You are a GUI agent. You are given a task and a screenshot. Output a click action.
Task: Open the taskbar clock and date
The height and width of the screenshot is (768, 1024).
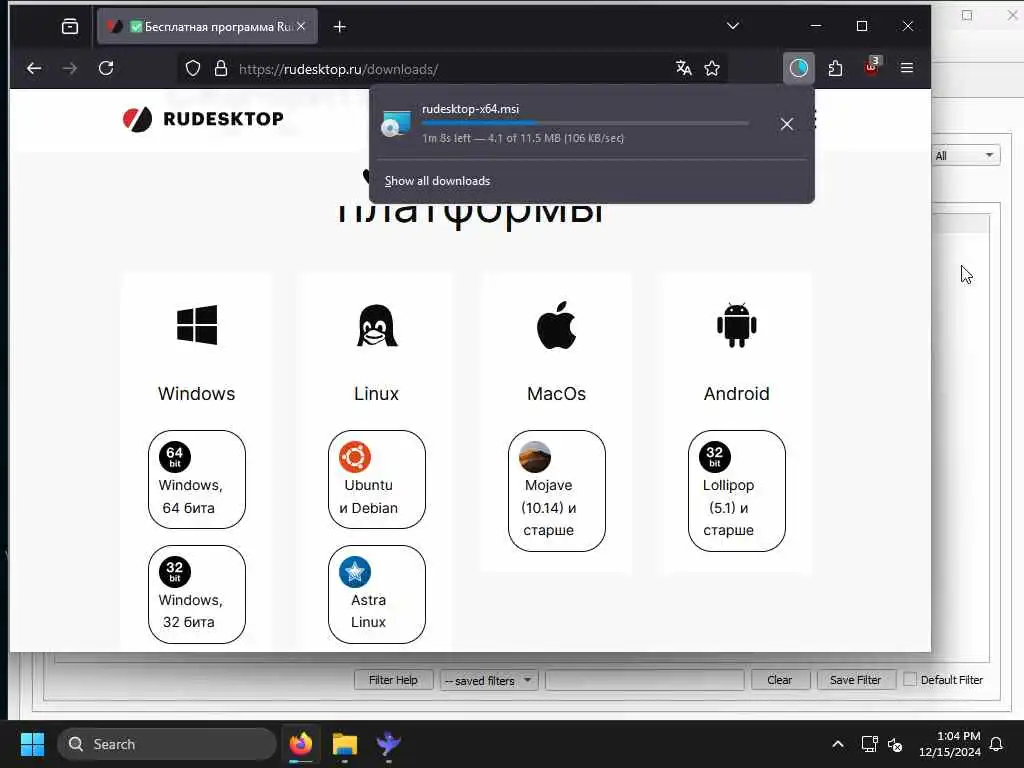tap(950, 744)
